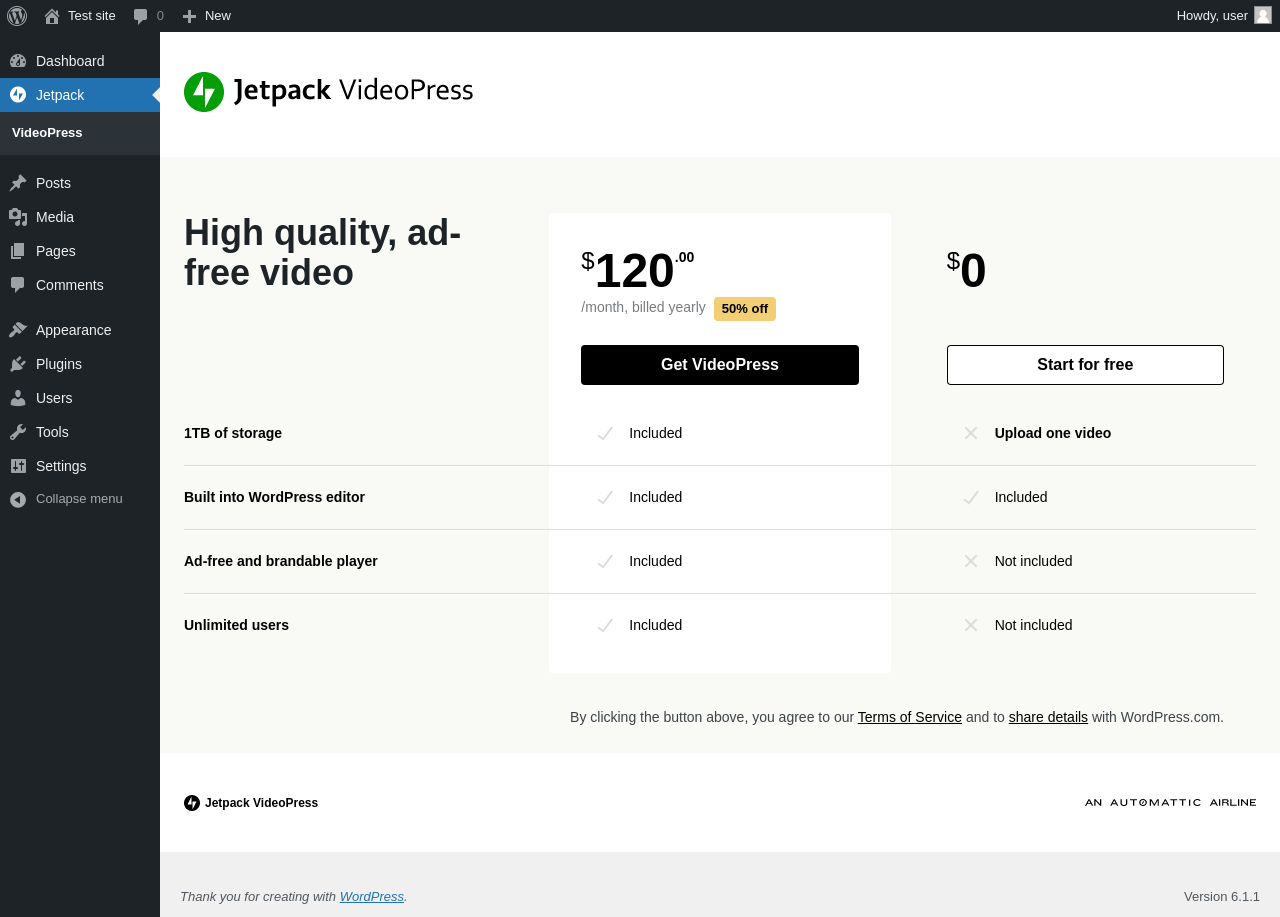The image size is (1280, 917).
Task: Click the Pages sidebar icon
Action: point(18,251)
